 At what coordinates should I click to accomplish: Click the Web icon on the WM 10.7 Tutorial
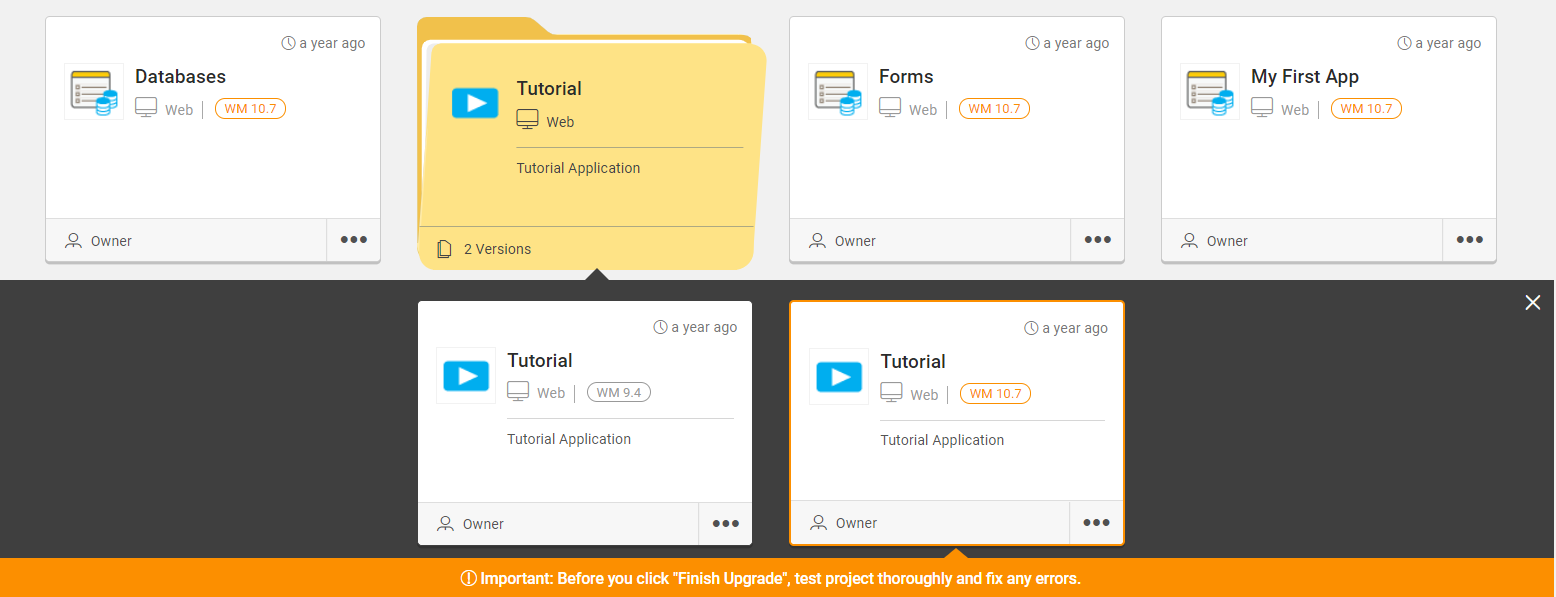(x=891, y=392)
